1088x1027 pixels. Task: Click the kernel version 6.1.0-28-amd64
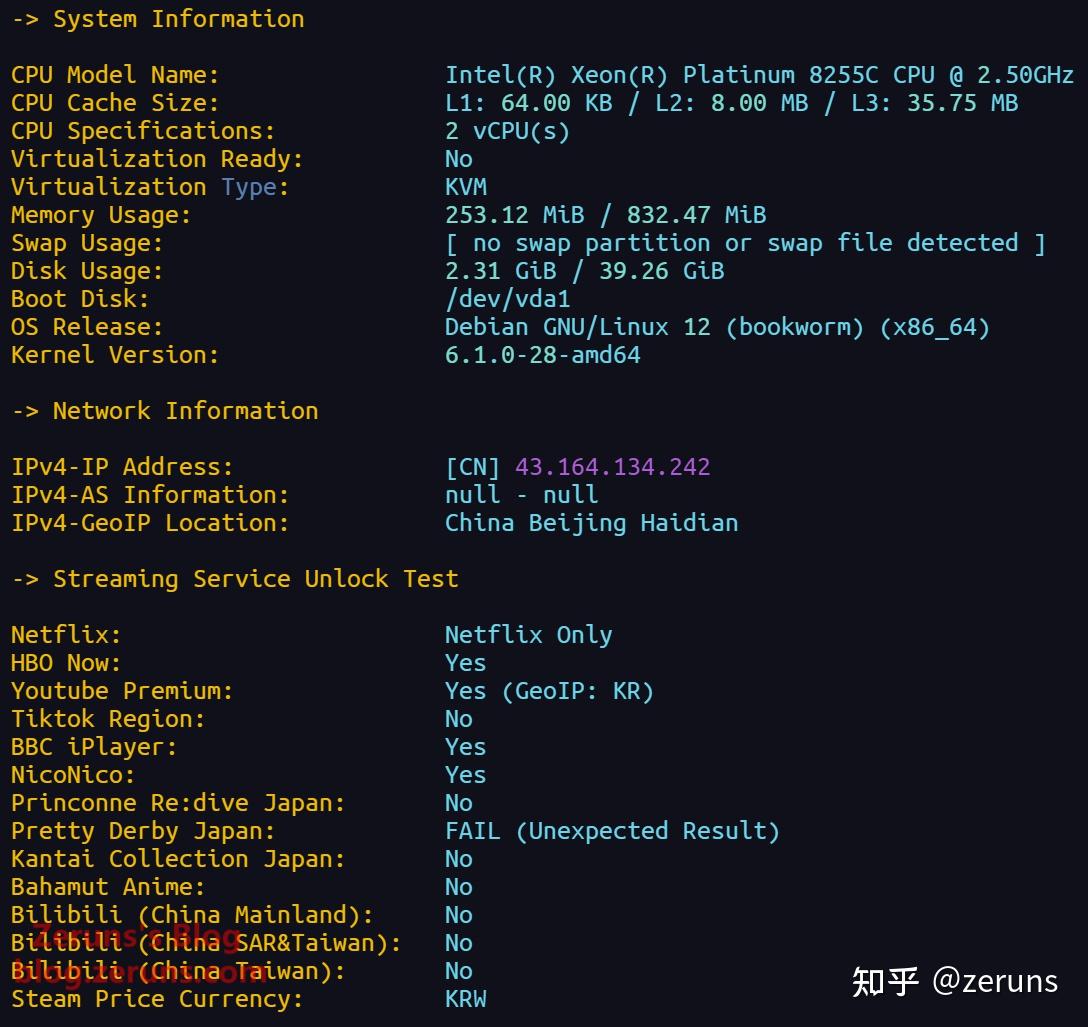542,355
